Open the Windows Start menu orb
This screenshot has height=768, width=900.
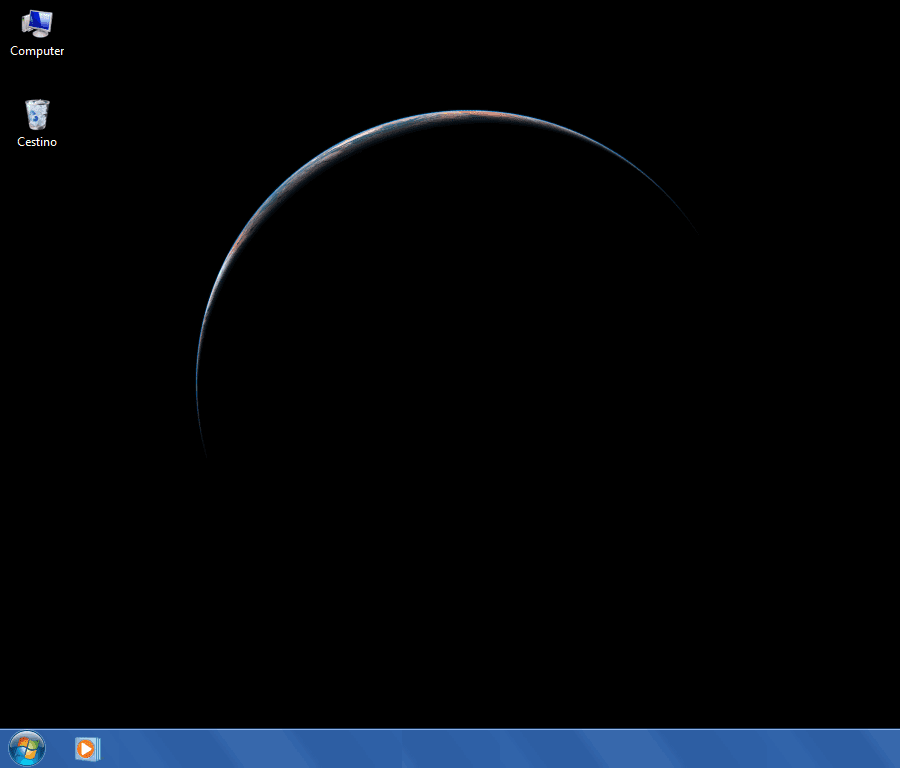(x=27, y=748)
